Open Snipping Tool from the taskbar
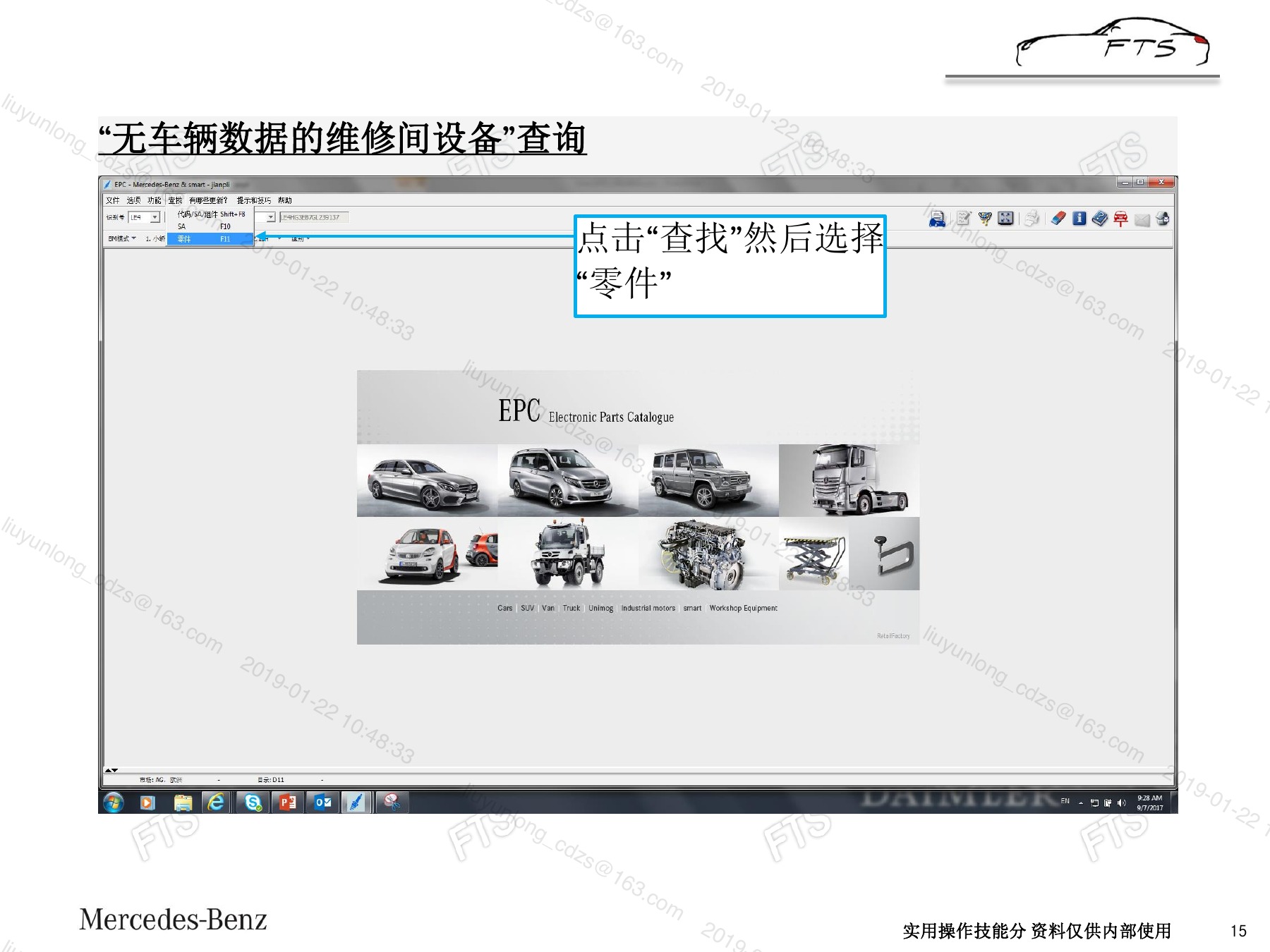This screenshot has height=952, width=1270. (392, 803)
